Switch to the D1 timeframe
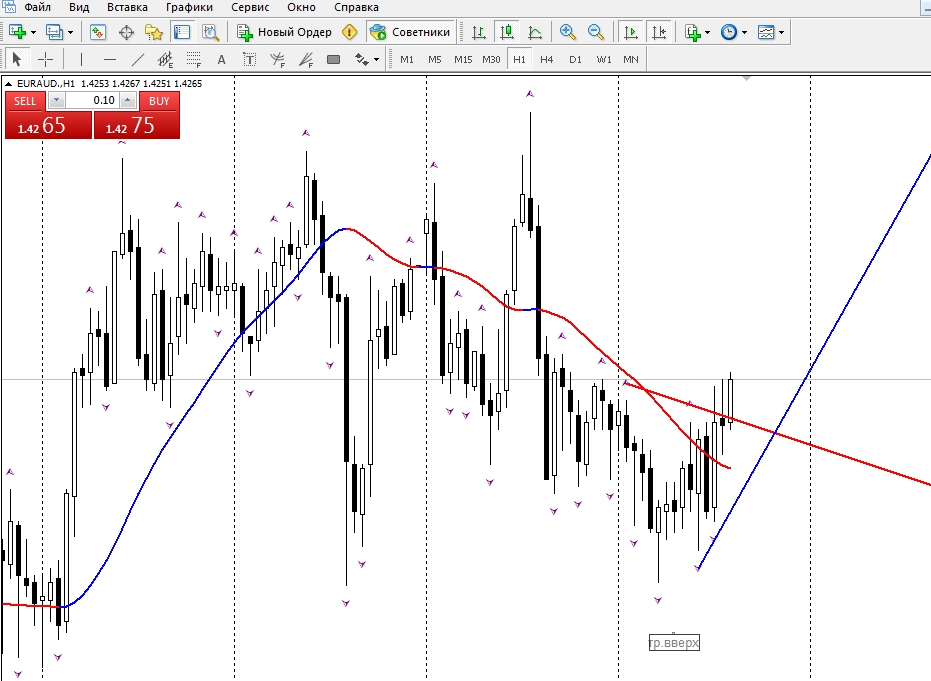The image size is (931, 681). click(575, 59)
